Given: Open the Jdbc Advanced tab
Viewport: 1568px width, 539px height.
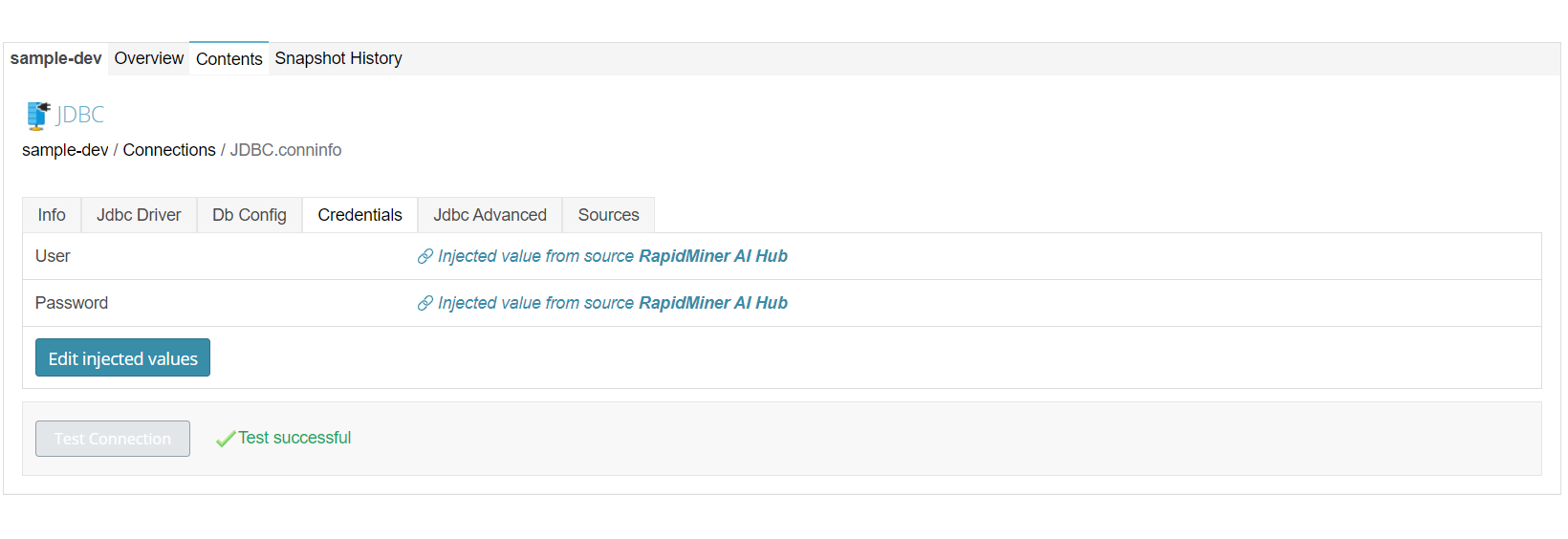Looking at the screenshot, I should click(x=490, y=215).
